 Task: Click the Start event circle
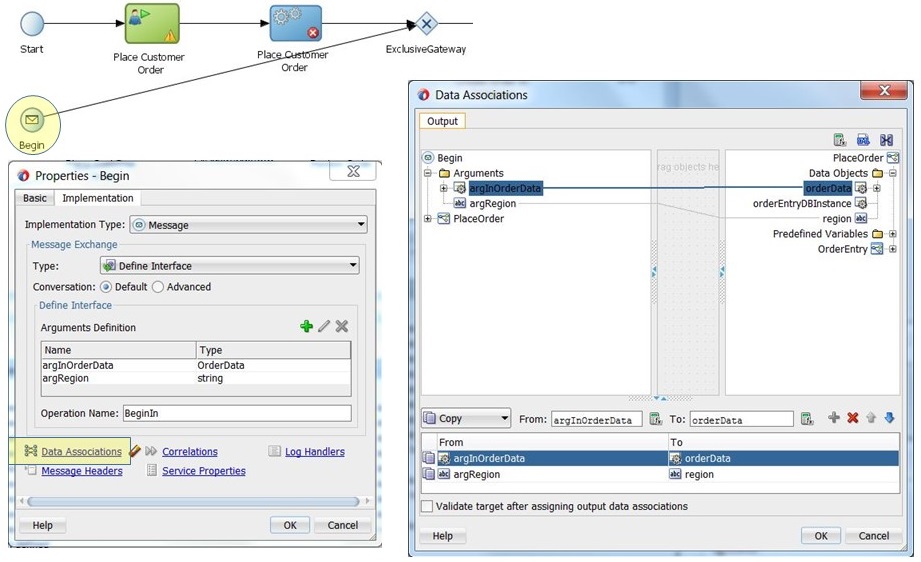point(32,23)
